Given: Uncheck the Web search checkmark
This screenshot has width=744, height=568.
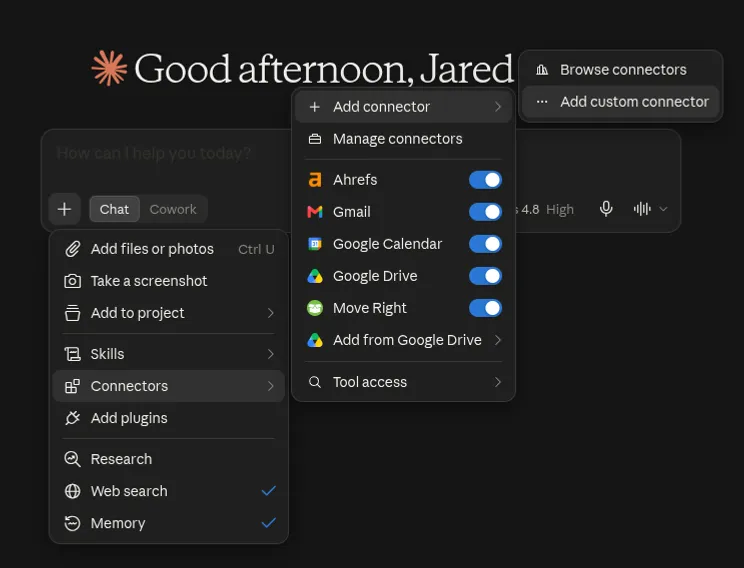Looking at the screenshot, I should [269, 491].
